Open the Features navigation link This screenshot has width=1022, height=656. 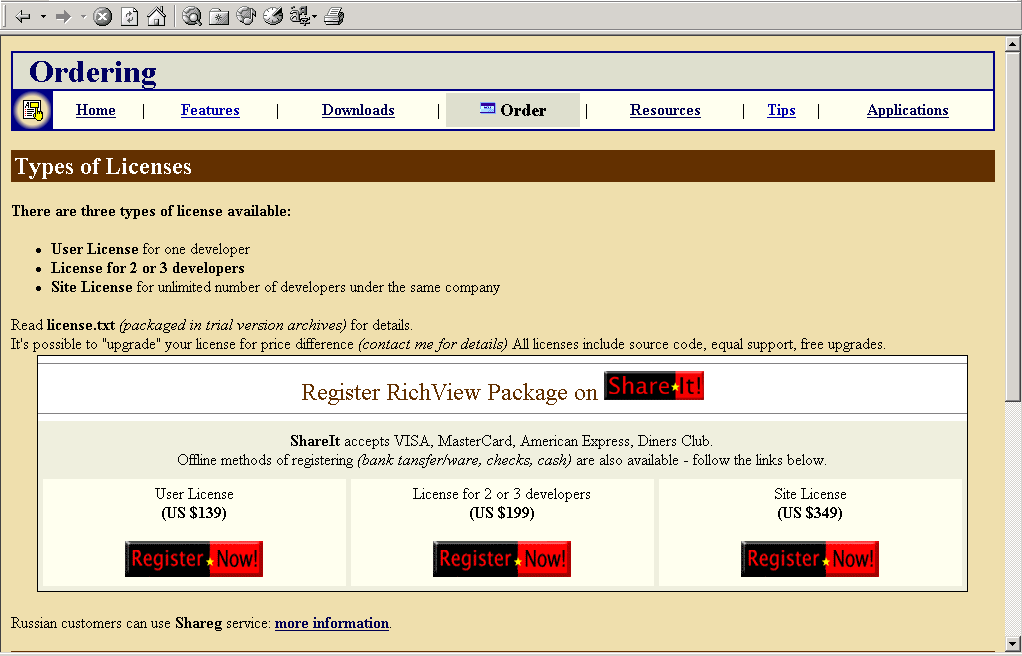pyautogui.click(x=210, y=110)
